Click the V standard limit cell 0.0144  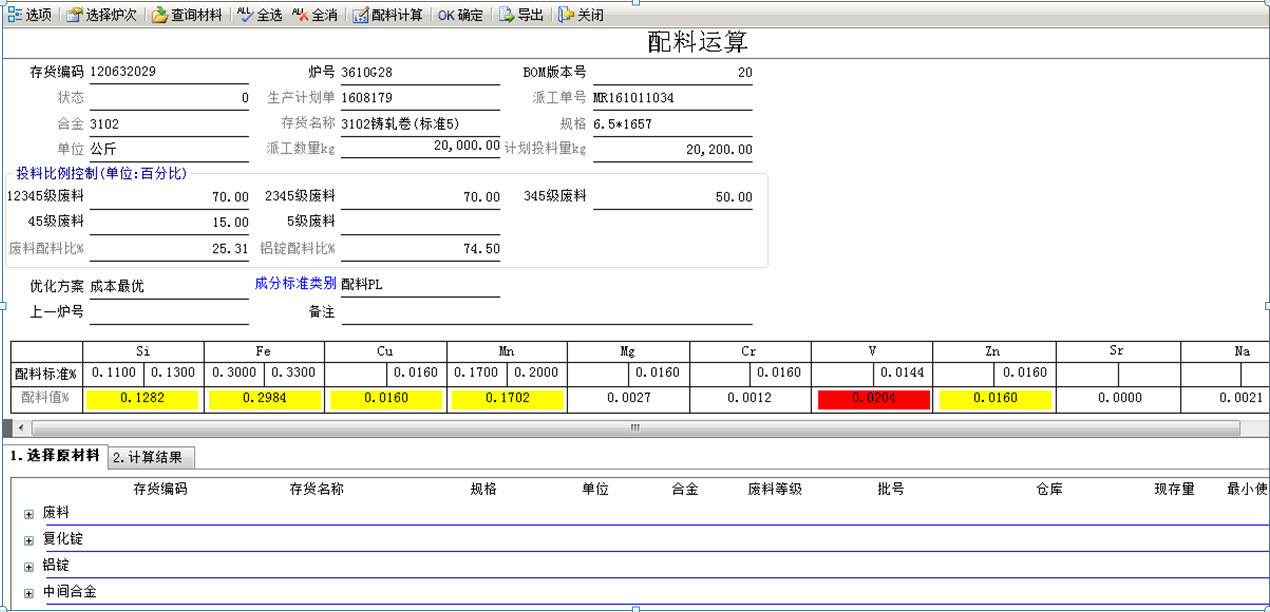901,373
